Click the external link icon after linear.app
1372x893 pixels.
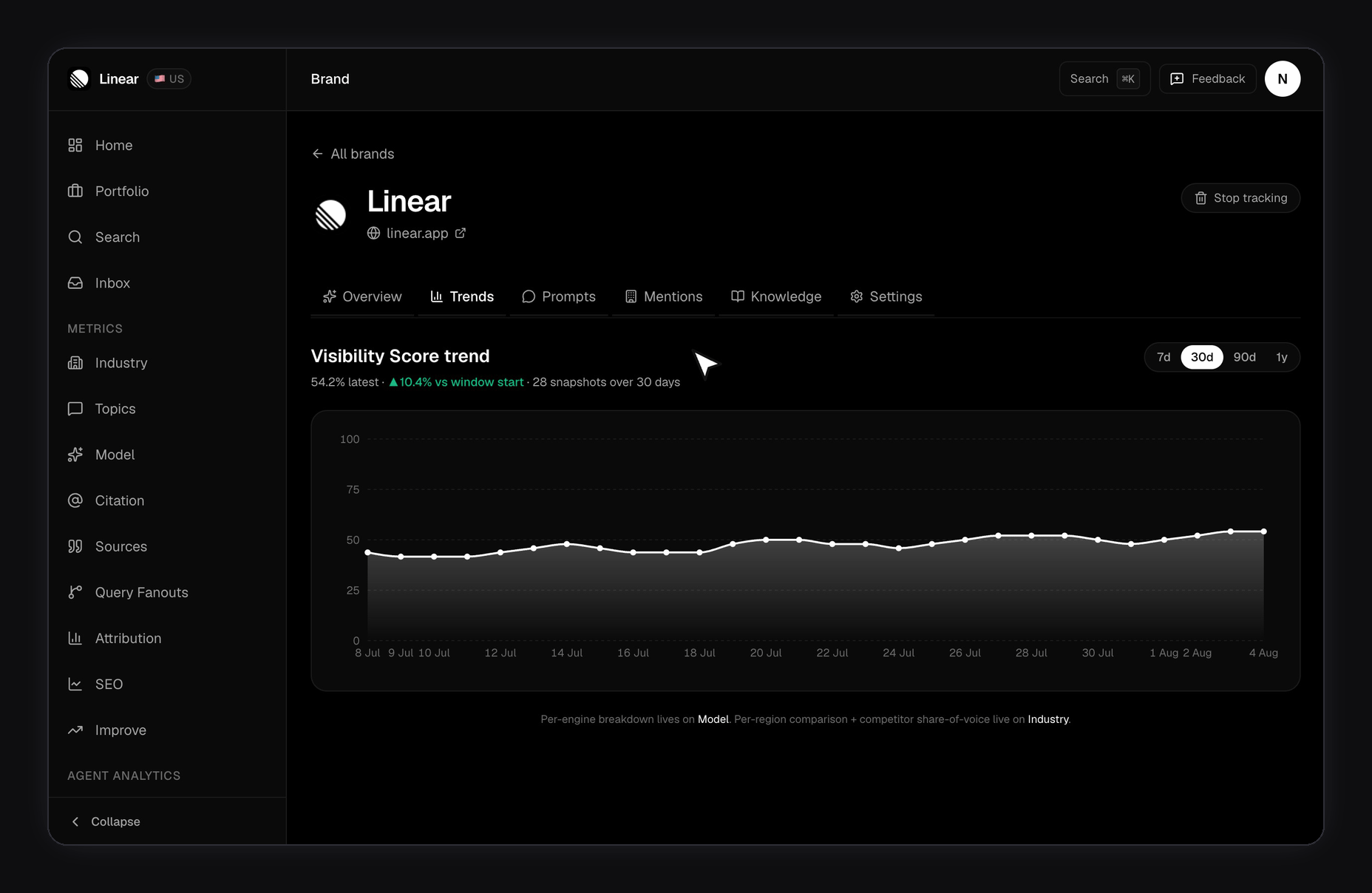[461, 233]
